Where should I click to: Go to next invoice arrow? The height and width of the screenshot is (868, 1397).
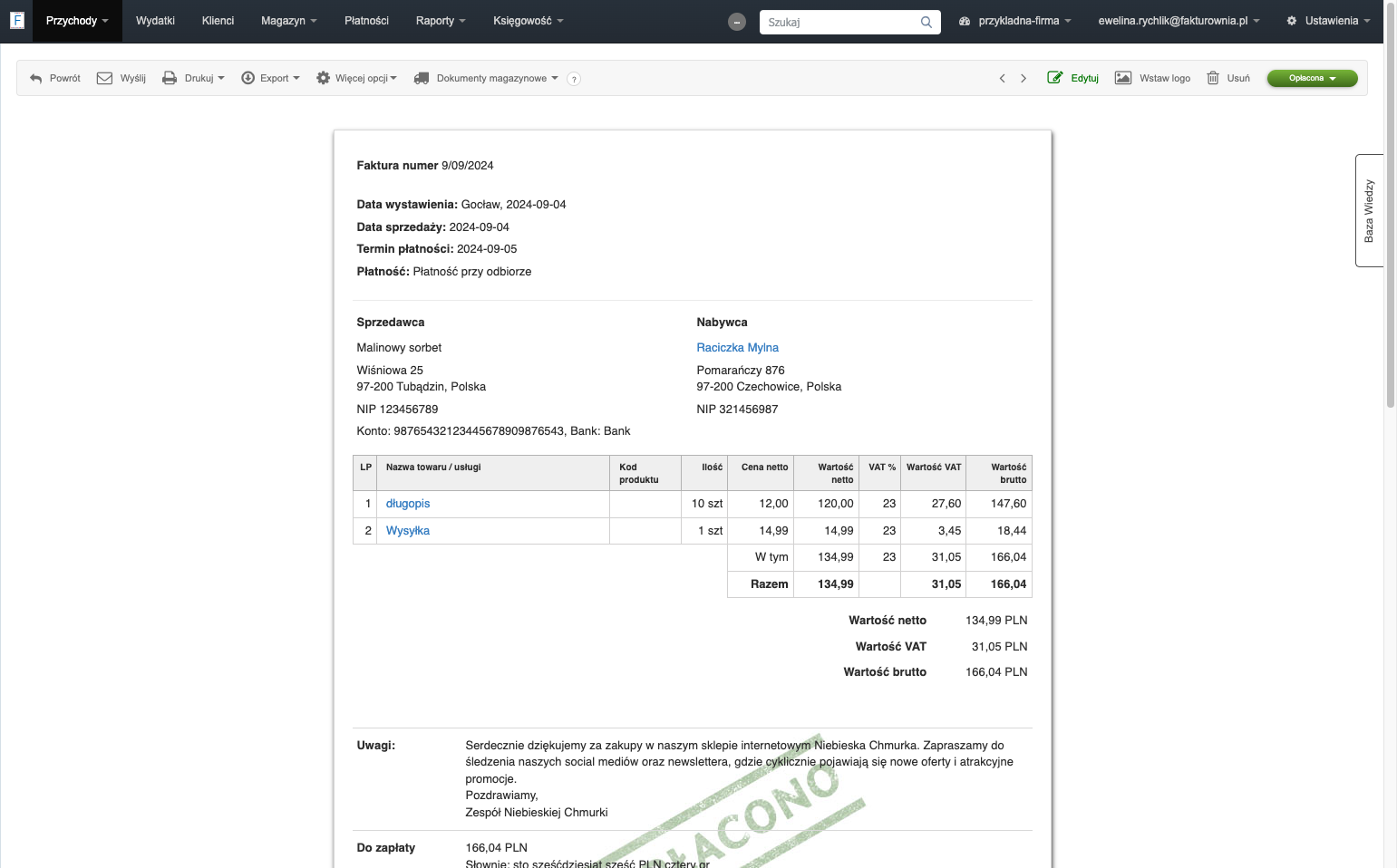click(x=1023, y=79)
